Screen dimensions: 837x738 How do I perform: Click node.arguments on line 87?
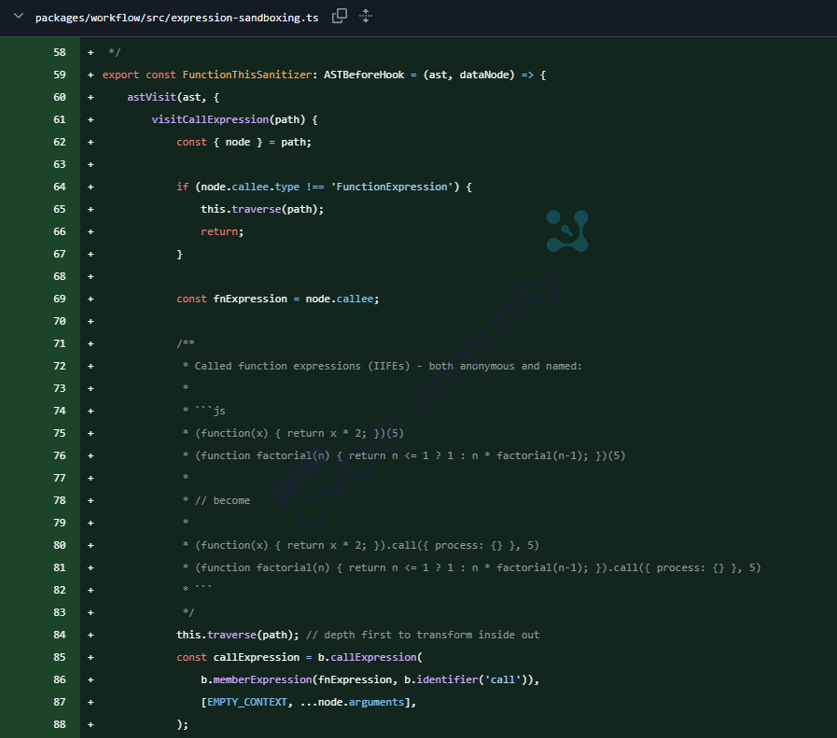pos(361,702)
